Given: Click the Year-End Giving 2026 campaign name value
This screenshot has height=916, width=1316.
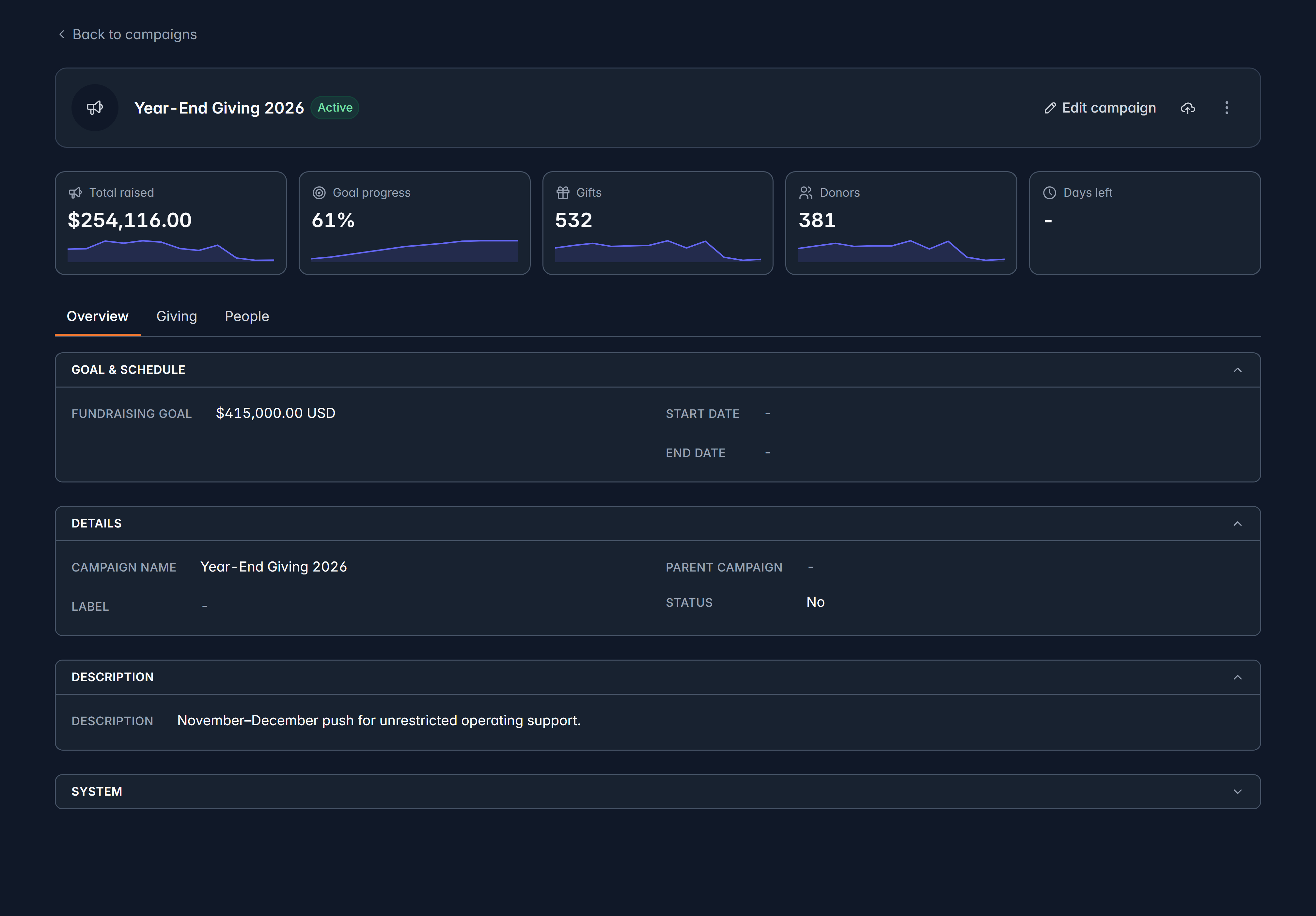Looking at the screenshot, I should [x=274, y=567].
